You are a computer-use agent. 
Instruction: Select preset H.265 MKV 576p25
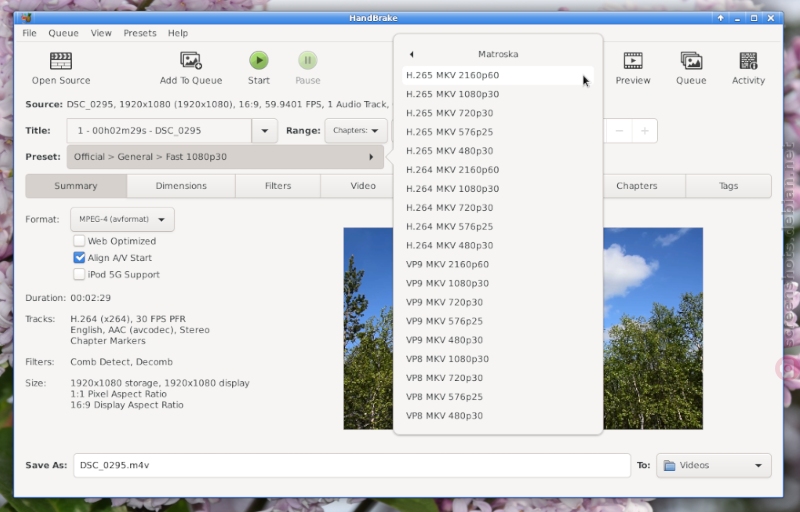(x=497, y=132)
